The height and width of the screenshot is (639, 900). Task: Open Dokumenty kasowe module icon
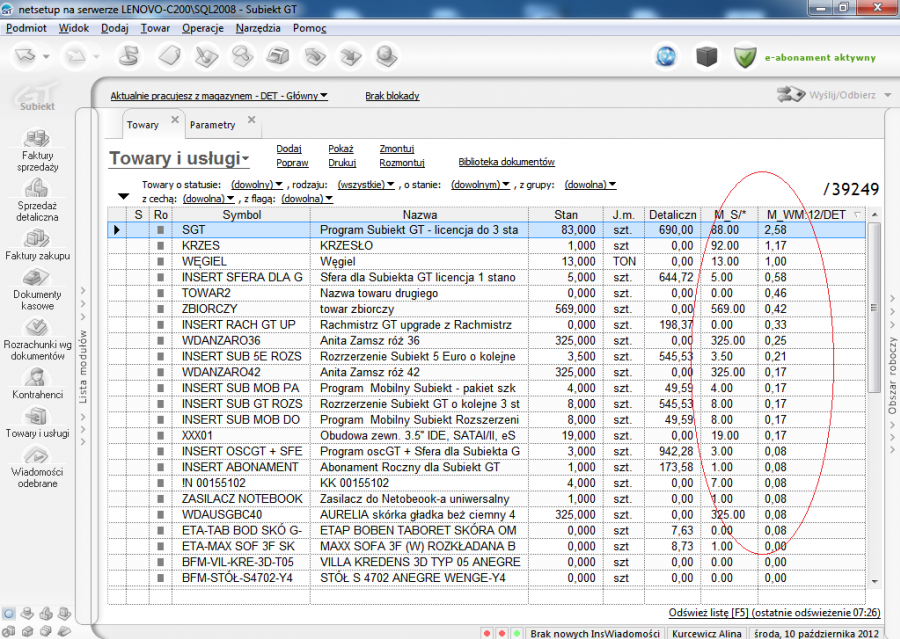(x=37, y=277)
